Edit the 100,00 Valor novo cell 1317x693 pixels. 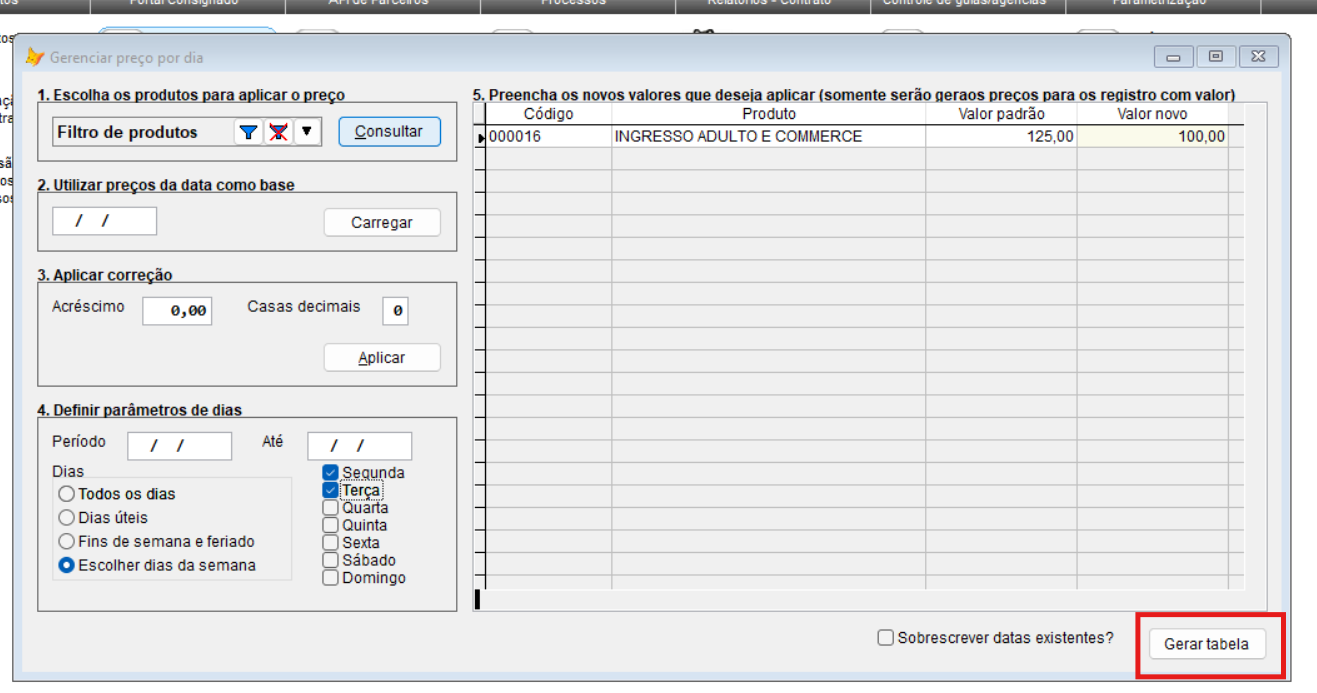pos(1152,137)
